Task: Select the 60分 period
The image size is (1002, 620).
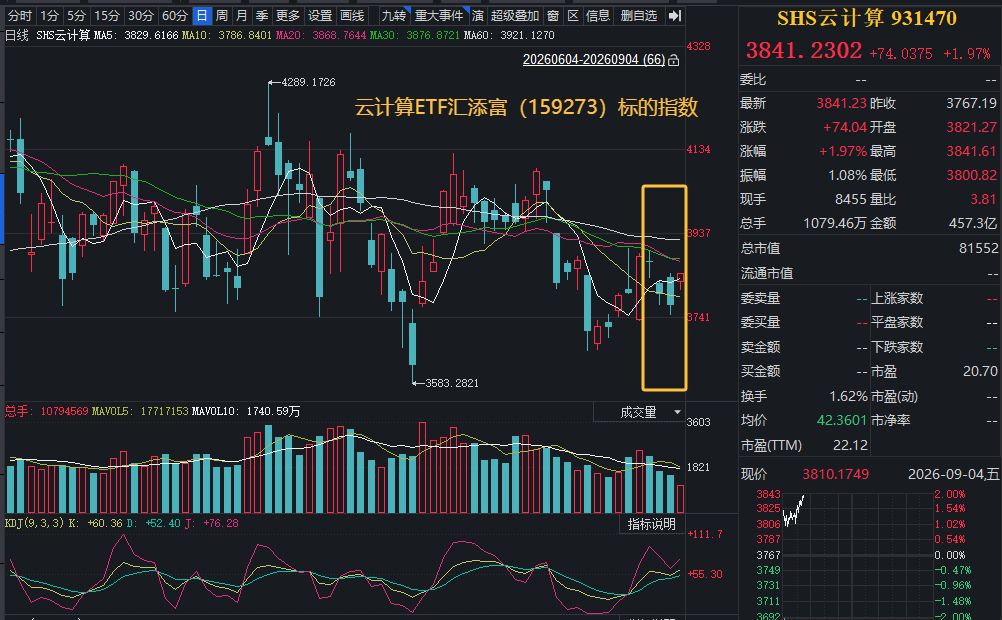Action: pos(174,15)
